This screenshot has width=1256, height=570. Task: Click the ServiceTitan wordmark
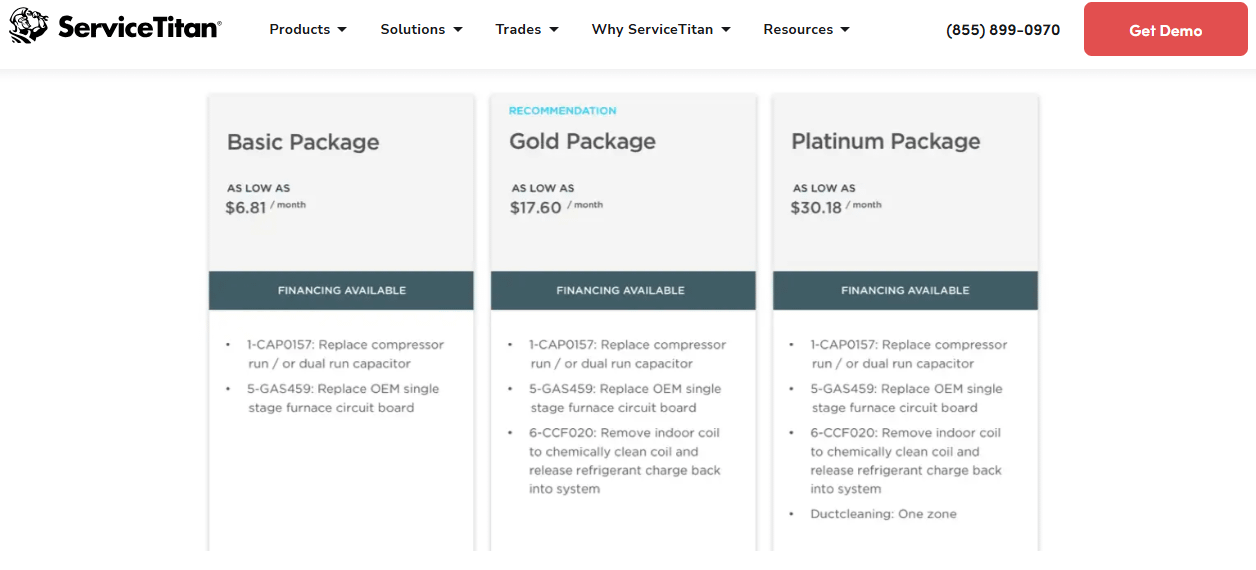click(x=139, y=28)
